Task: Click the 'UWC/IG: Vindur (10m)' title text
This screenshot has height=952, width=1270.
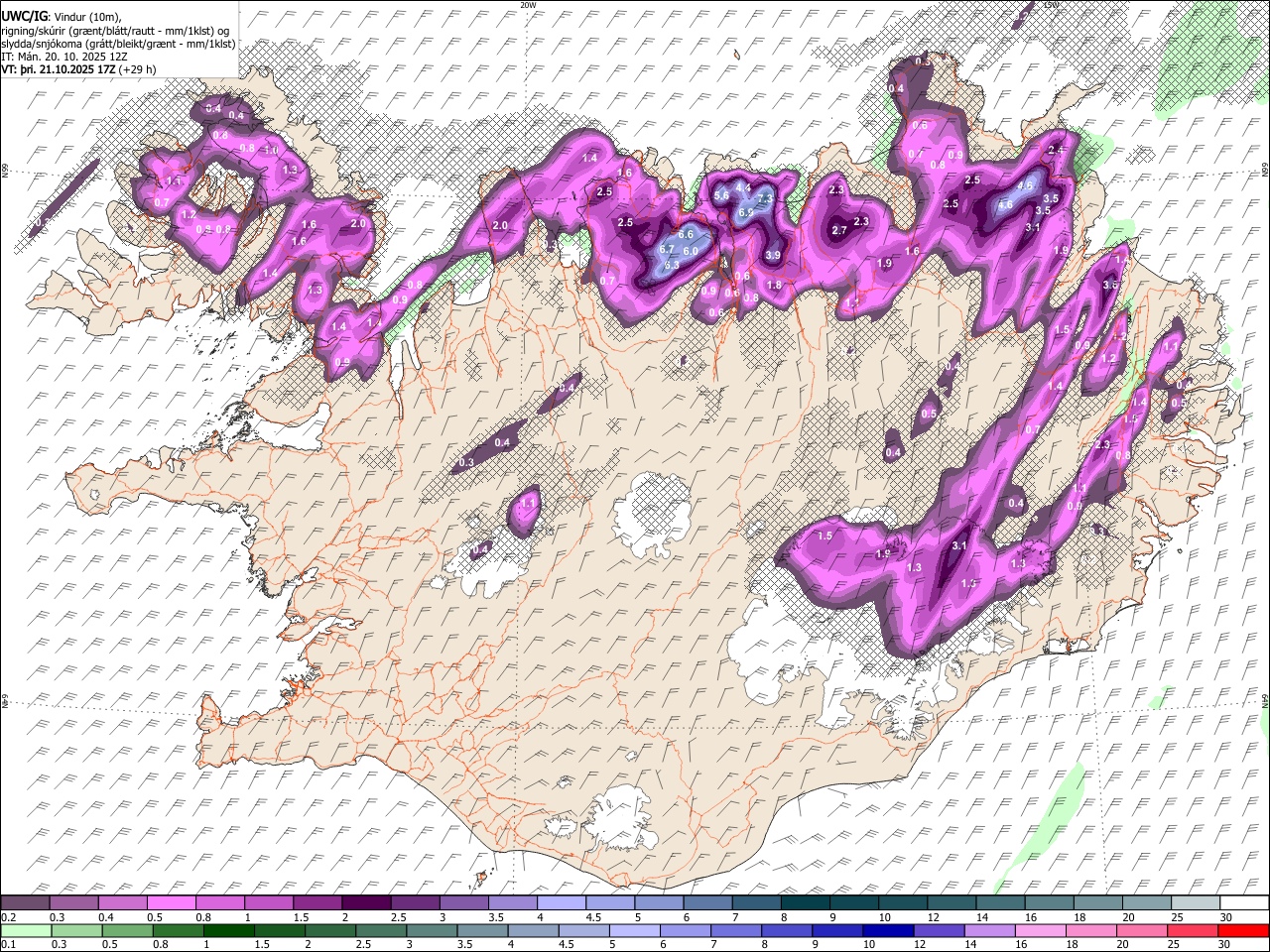Action: (x=62, y=16)
